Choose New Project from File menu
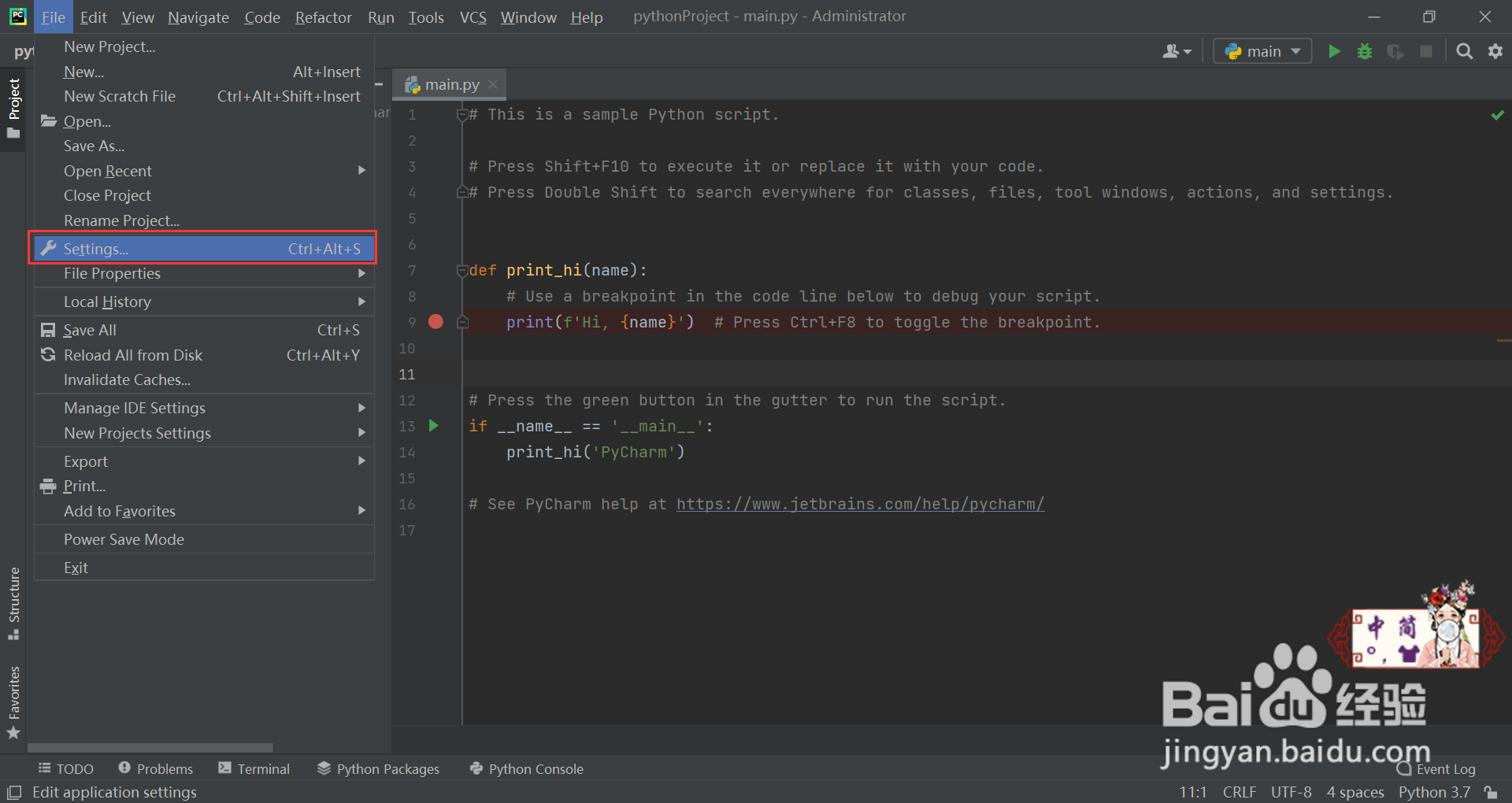 coord(204,46)
